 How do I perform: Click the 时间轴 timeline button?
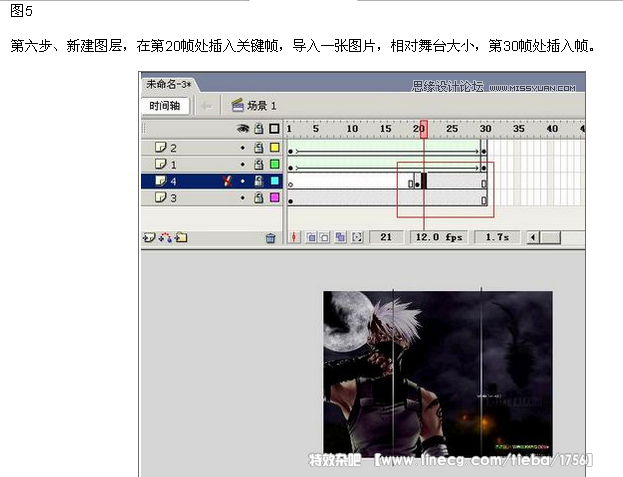[165, 106]
